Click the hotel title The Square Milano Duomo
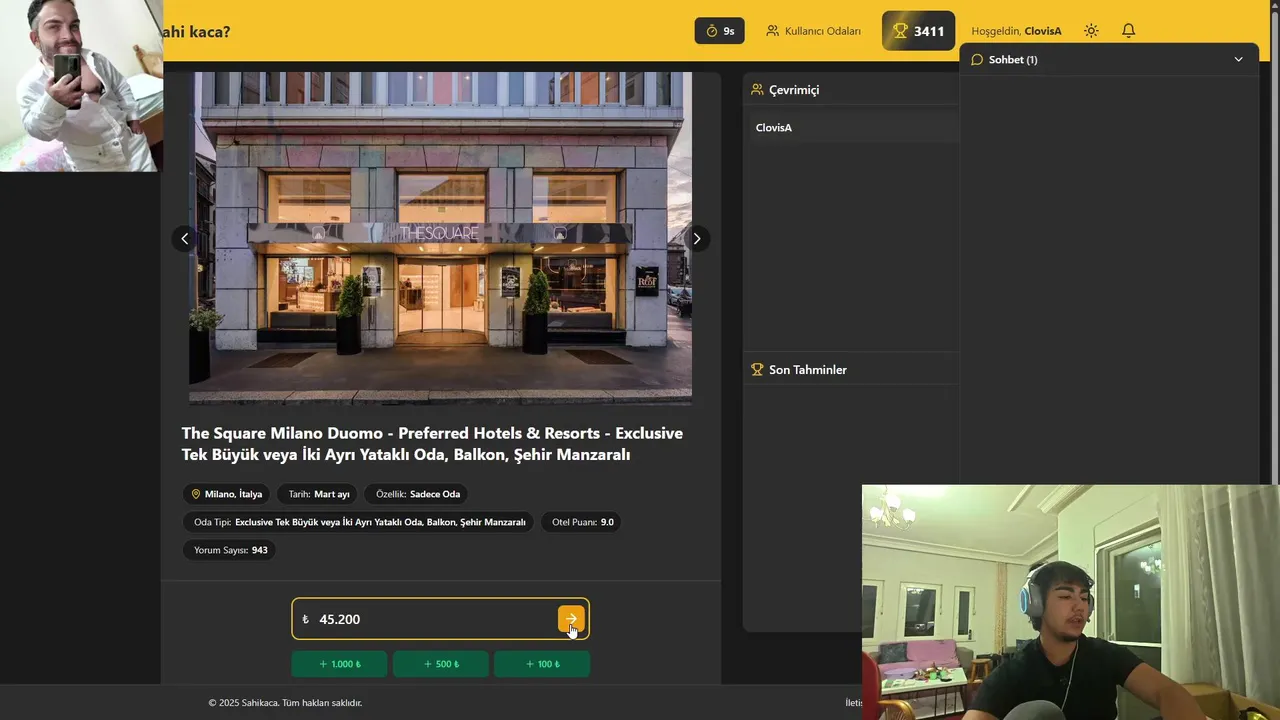This screenshot has height=720, width=1280. [x=432, y=444]
